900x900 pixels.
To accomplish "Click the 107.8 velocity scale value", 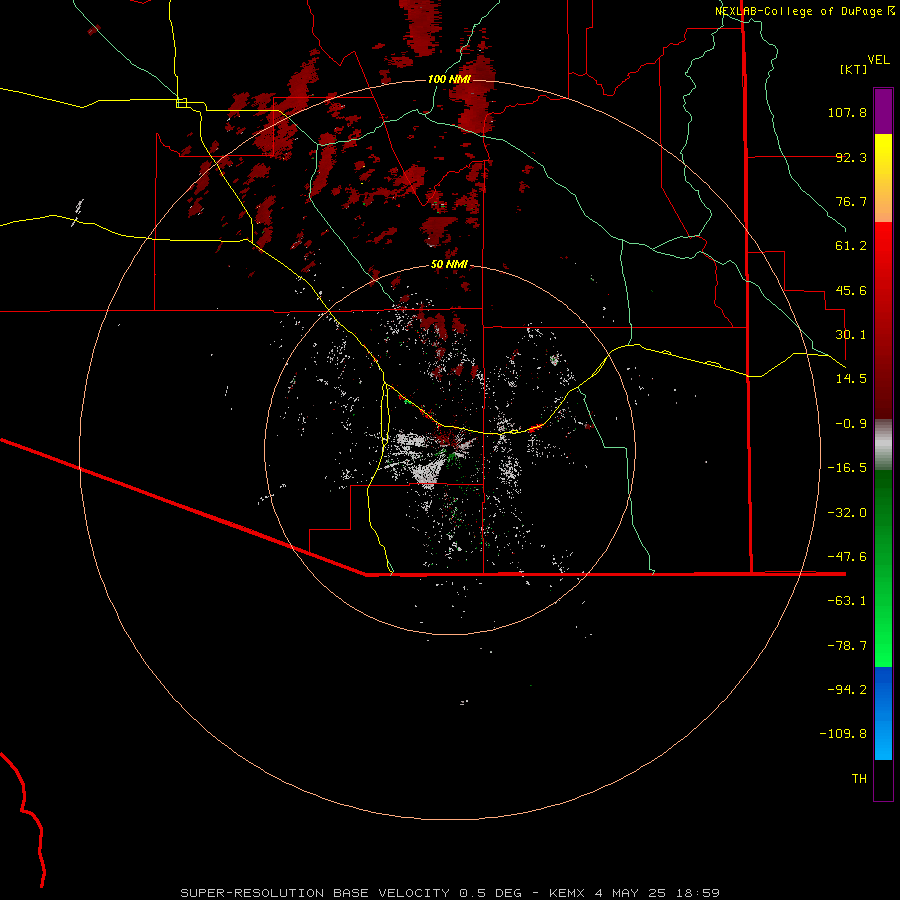I will point(847,112).
